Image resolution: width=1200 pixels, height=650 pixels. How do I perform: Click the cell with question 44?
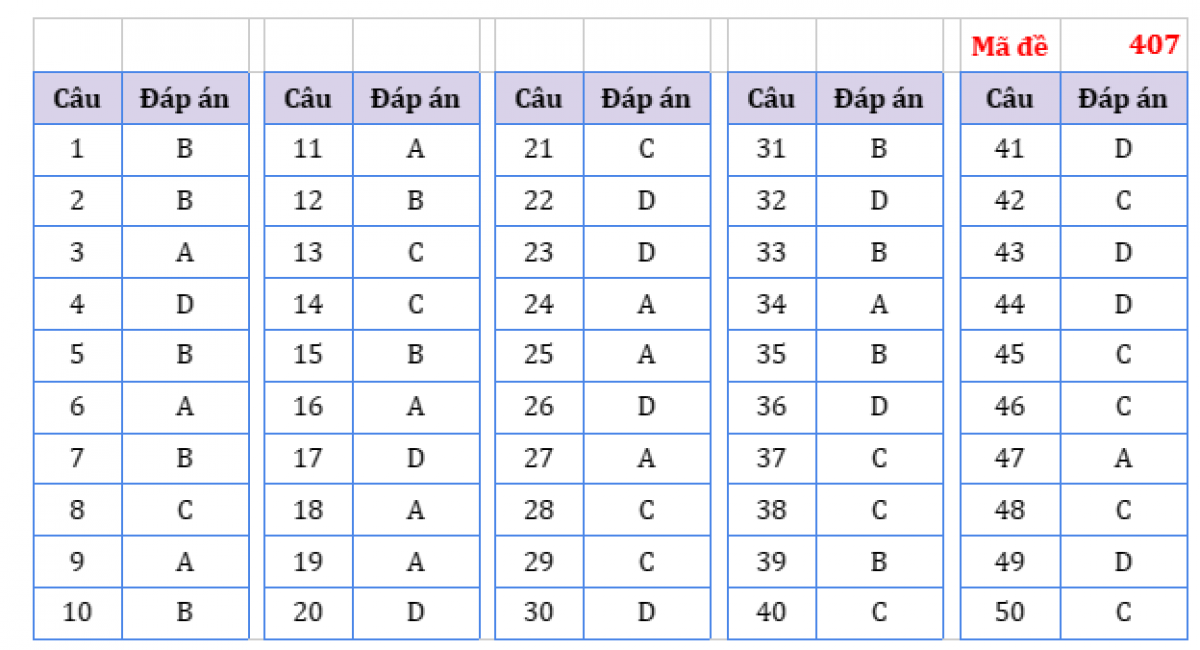coord(1010,305)
